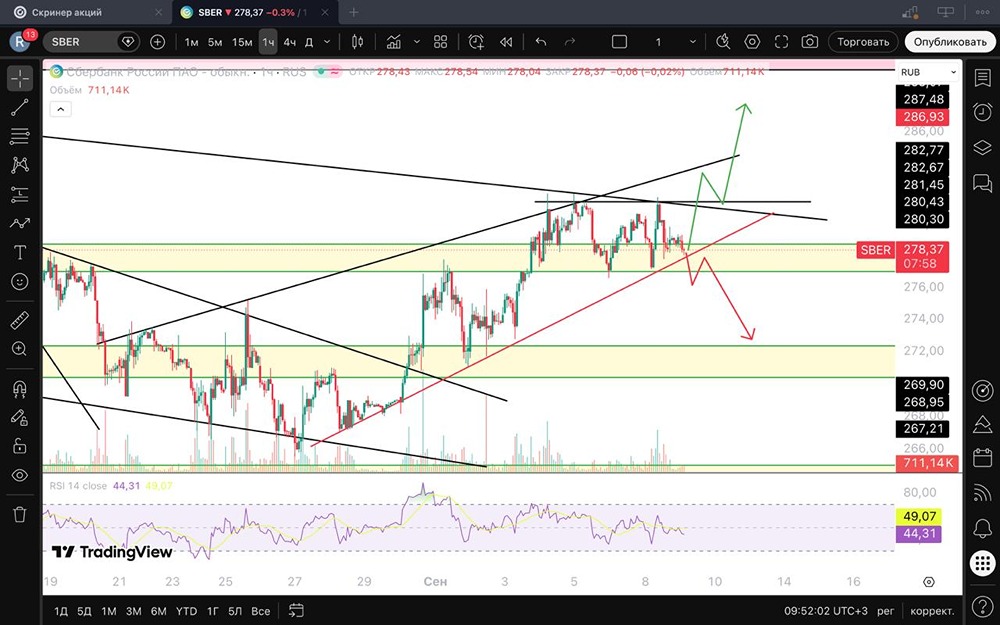The width and height of the screenshot is (1000, 625).
Task: Open quick search magnifier icon
Action: (723, 42)
